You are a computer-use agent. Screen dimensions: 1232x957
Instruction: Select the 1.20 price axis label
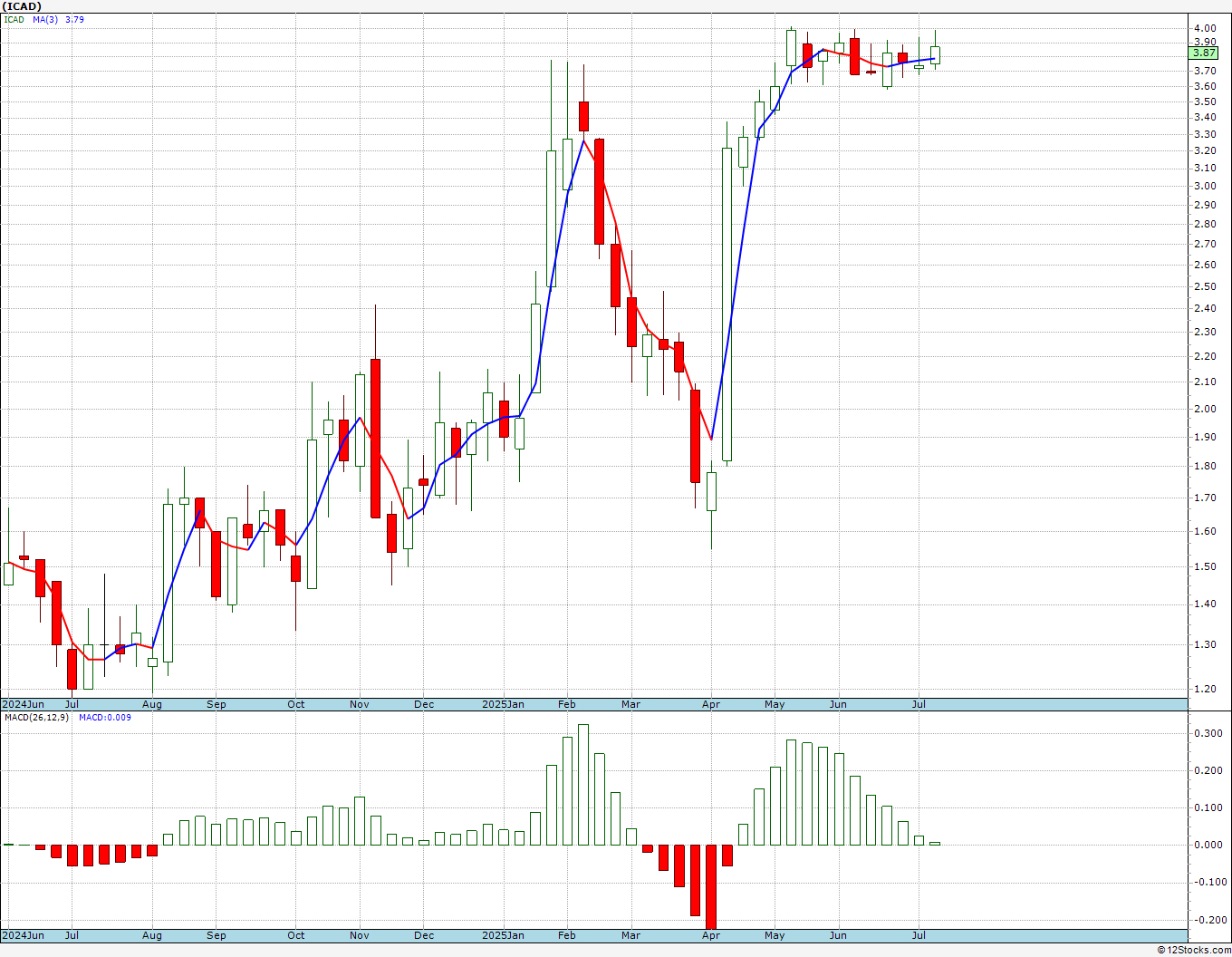pos(1205,689)
